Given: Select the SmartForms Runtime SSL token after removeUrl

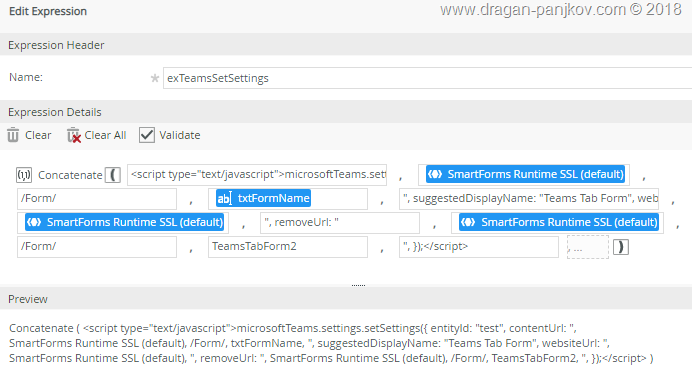Looking at the screenshot, I should click(559, 222).
